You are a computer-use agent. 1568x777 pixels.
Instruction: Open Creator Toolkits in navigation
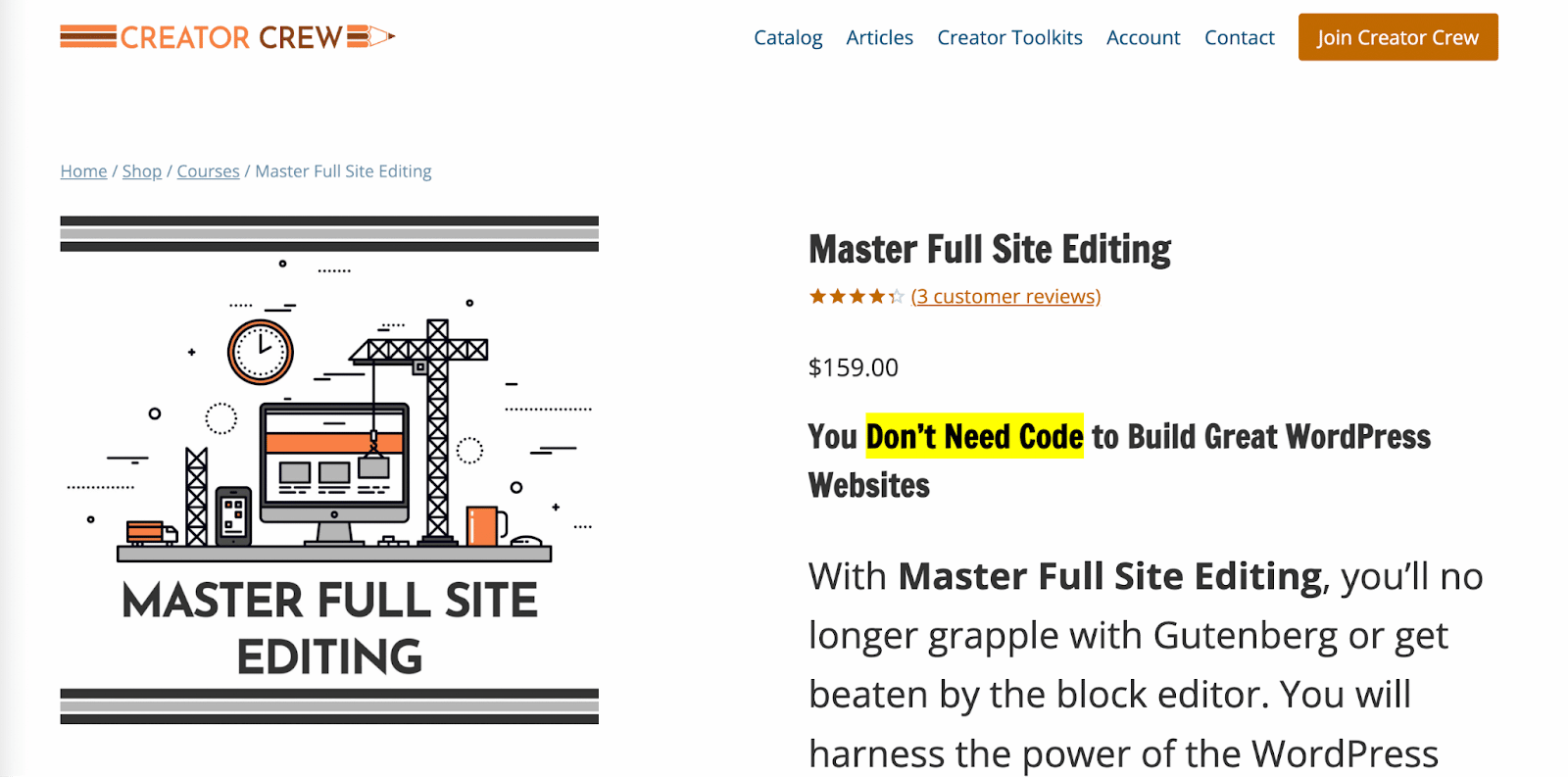point(1009,37)
